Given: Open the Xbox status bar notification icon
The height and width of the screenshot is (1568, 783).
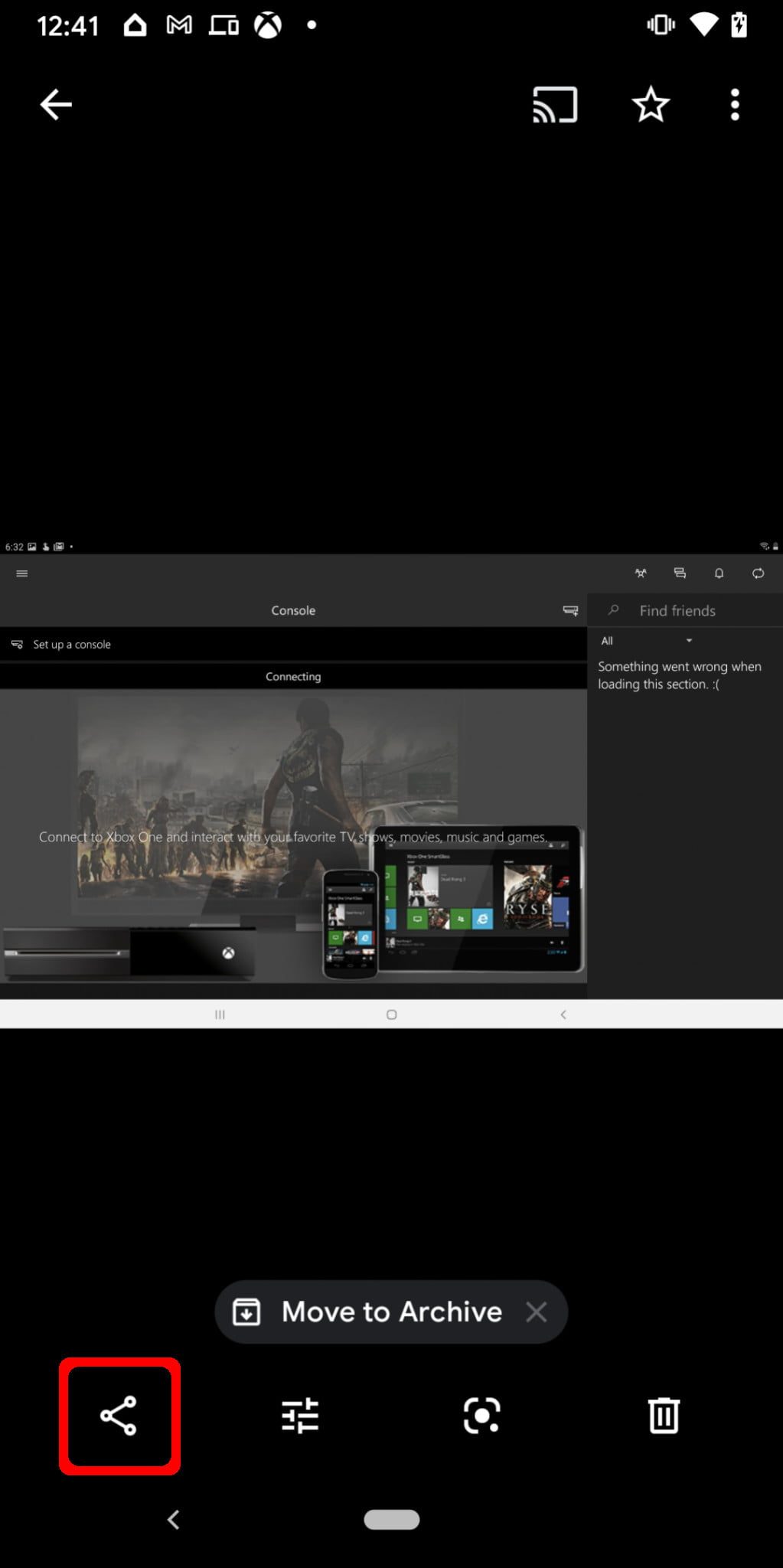Looking at the screenshot, I should pos(268,25).
